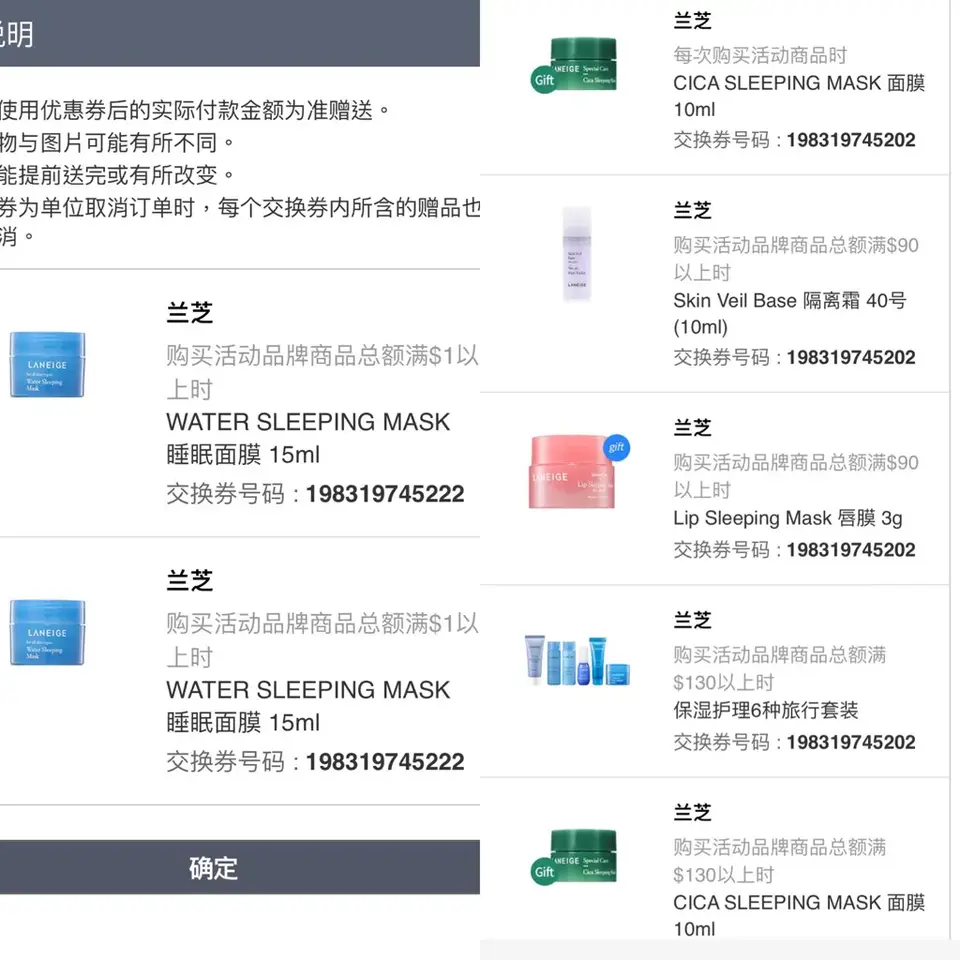Screen dimensions: 960x960
Task: Tap the pink Lip Sleeping Mask jar image
Action: 572,471
